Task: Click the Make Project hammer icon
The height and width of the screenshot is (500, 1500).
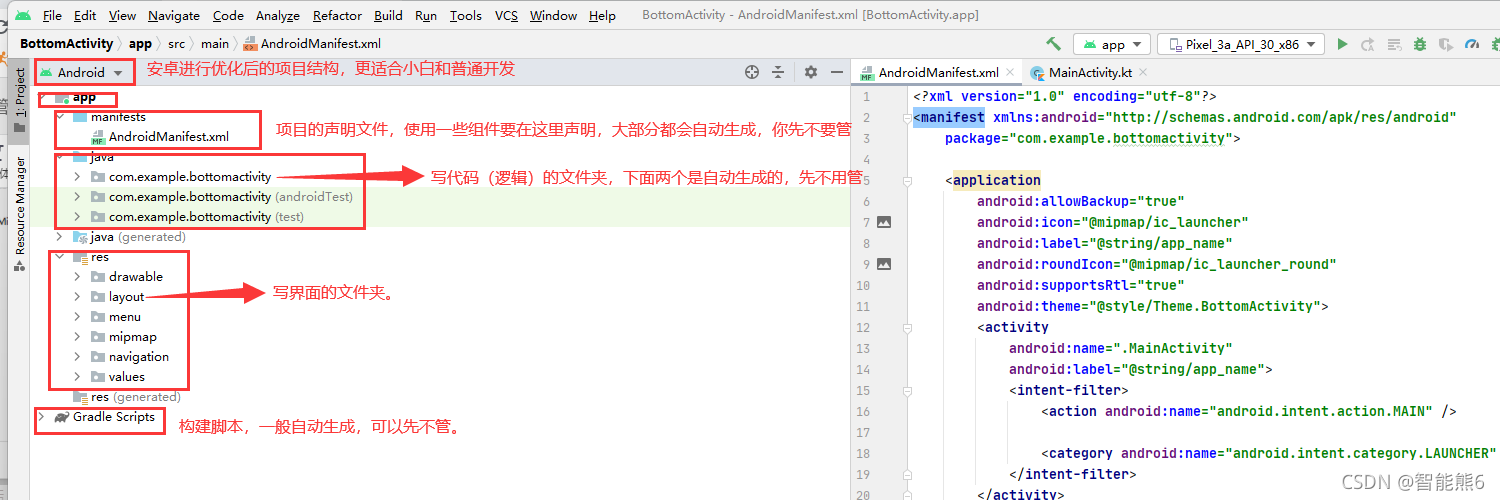Action: pyautogui.click(x=1053, y=44)
